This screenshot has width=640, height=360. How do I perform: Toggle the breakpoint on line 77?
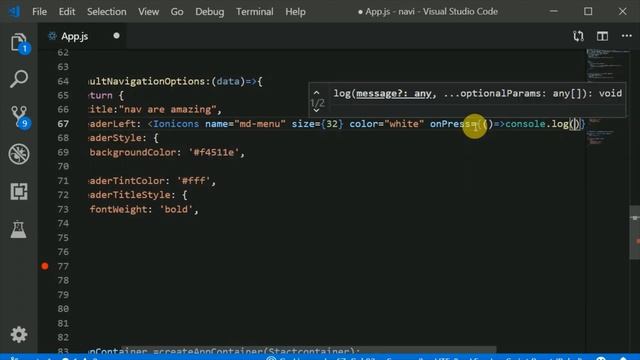pyautogui.click(x=45, y=266)
